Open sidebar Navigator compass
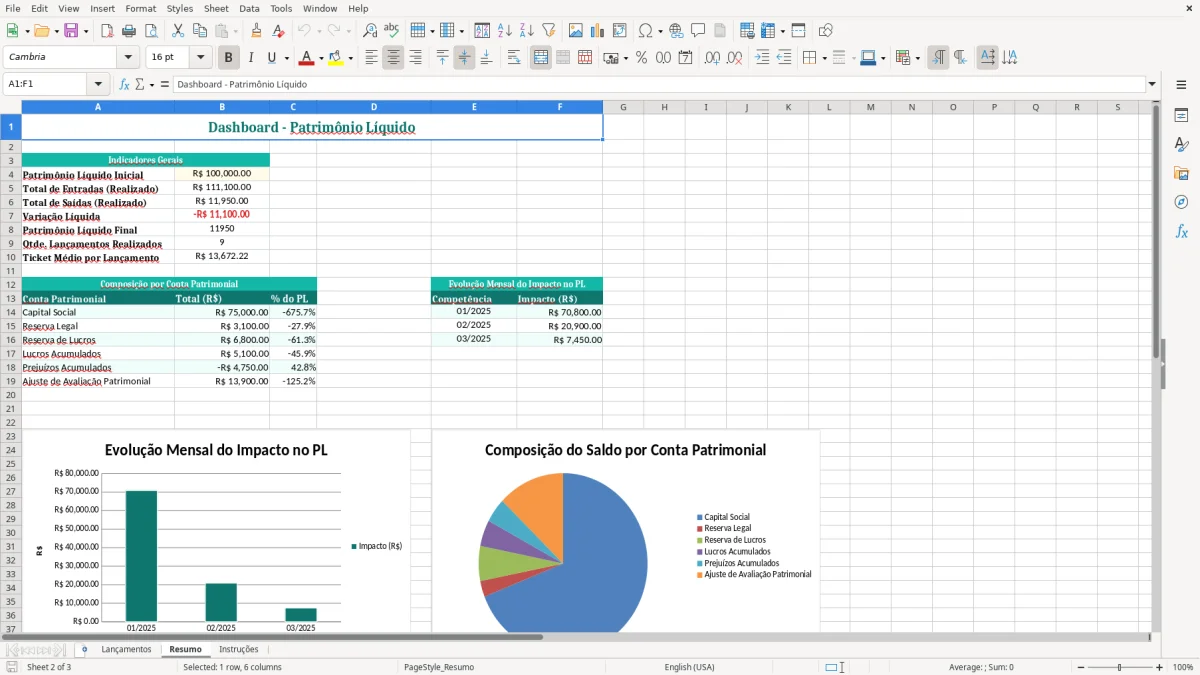1200x675 pixels. point(1181,202)
